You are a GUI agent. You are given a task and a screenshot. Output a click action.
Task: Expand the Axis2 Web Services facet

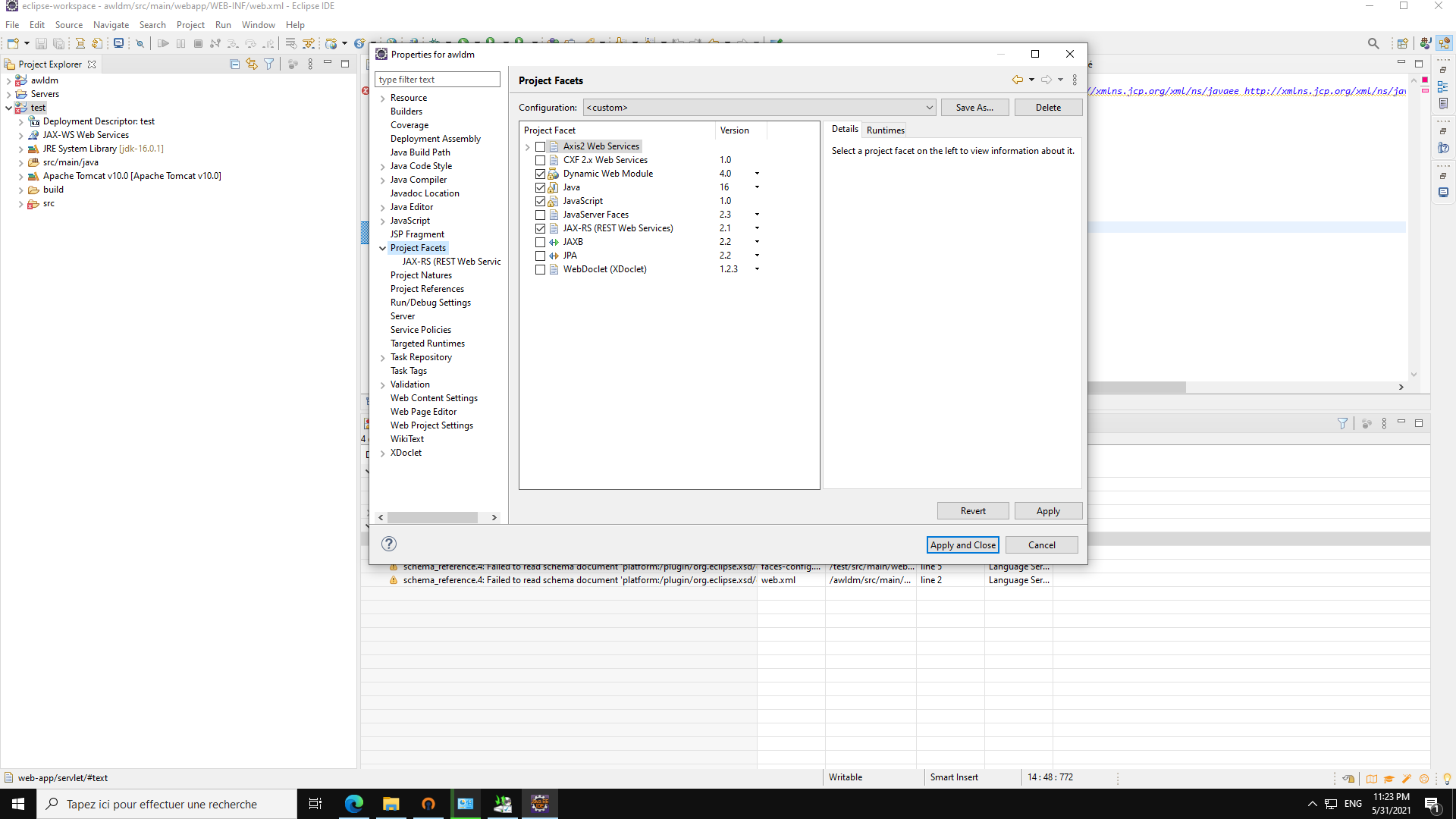[x=528, y=146]
